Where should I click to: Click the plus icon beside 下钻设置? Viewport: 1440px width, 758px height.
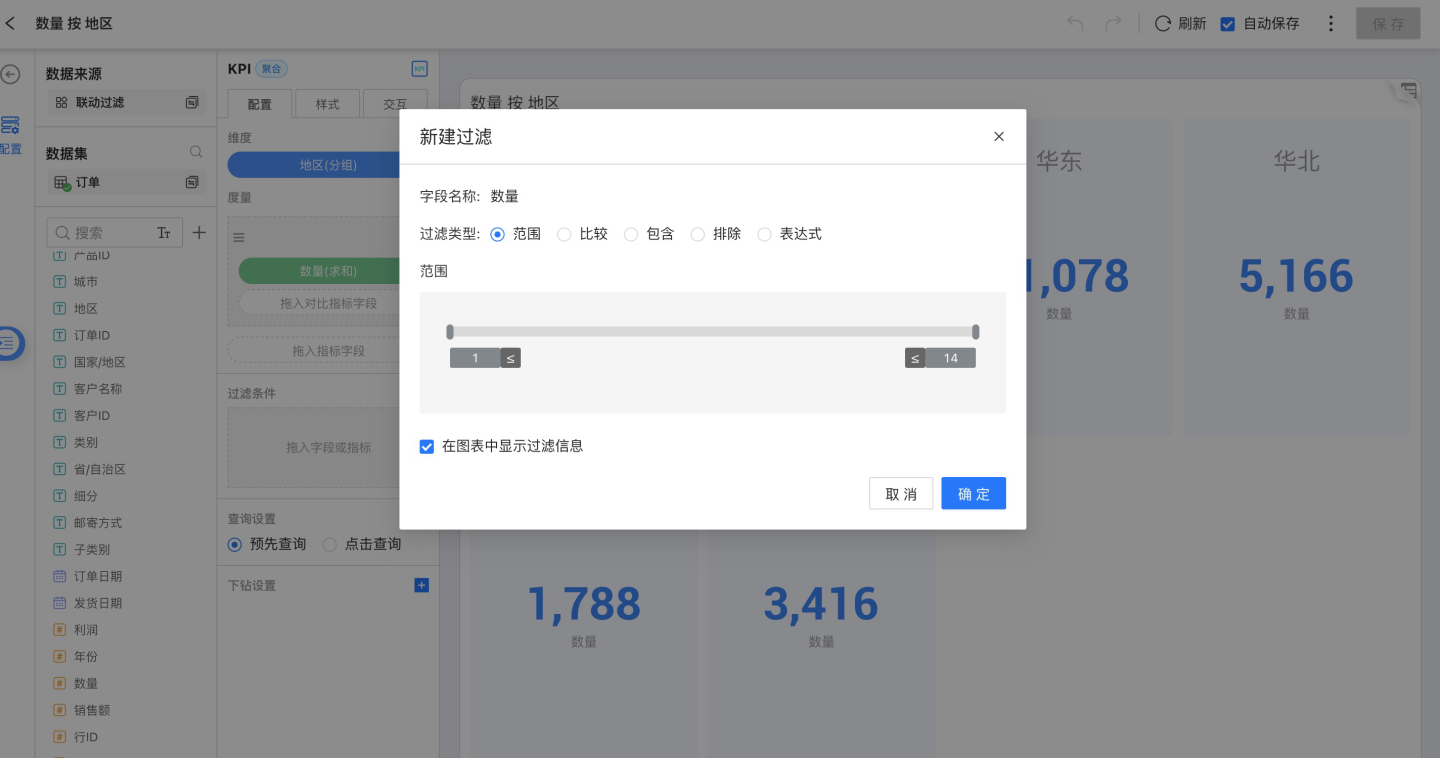point(421,585)
